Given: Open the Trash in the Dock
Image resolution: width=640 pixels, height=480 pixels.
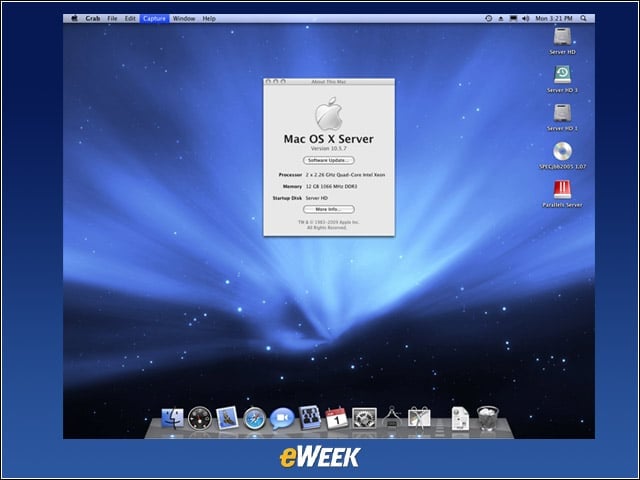Looking at the screenshot, I should pyautogui.click(x=488, y=418).
